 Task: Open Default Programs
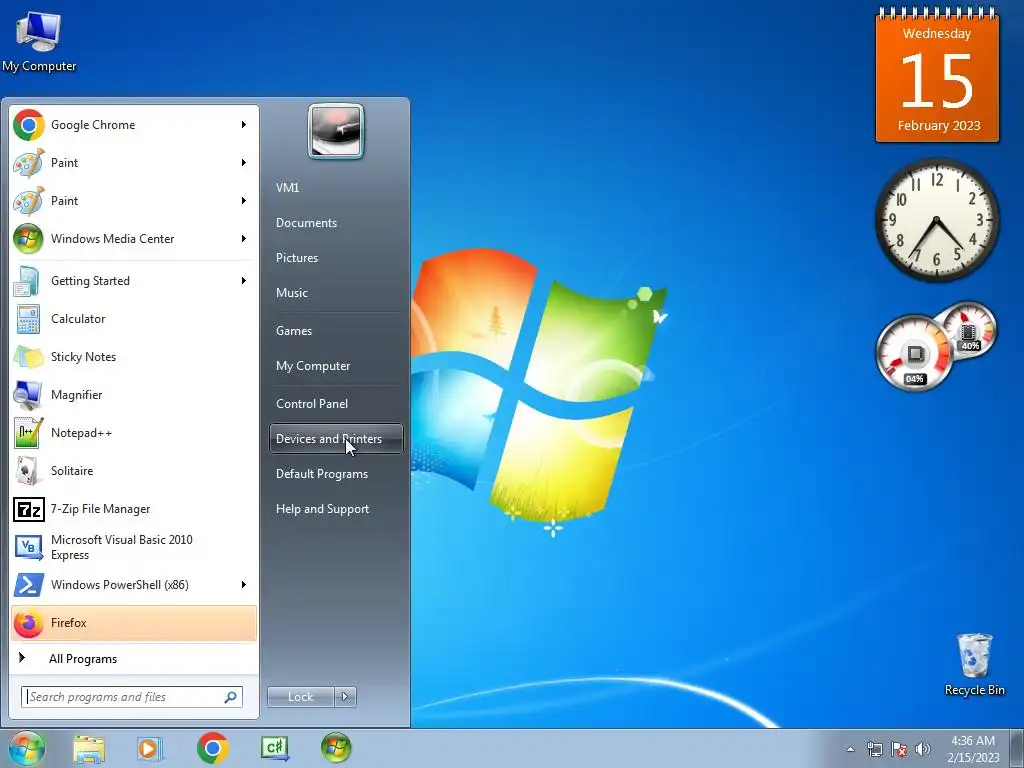[x=336, y=474]
